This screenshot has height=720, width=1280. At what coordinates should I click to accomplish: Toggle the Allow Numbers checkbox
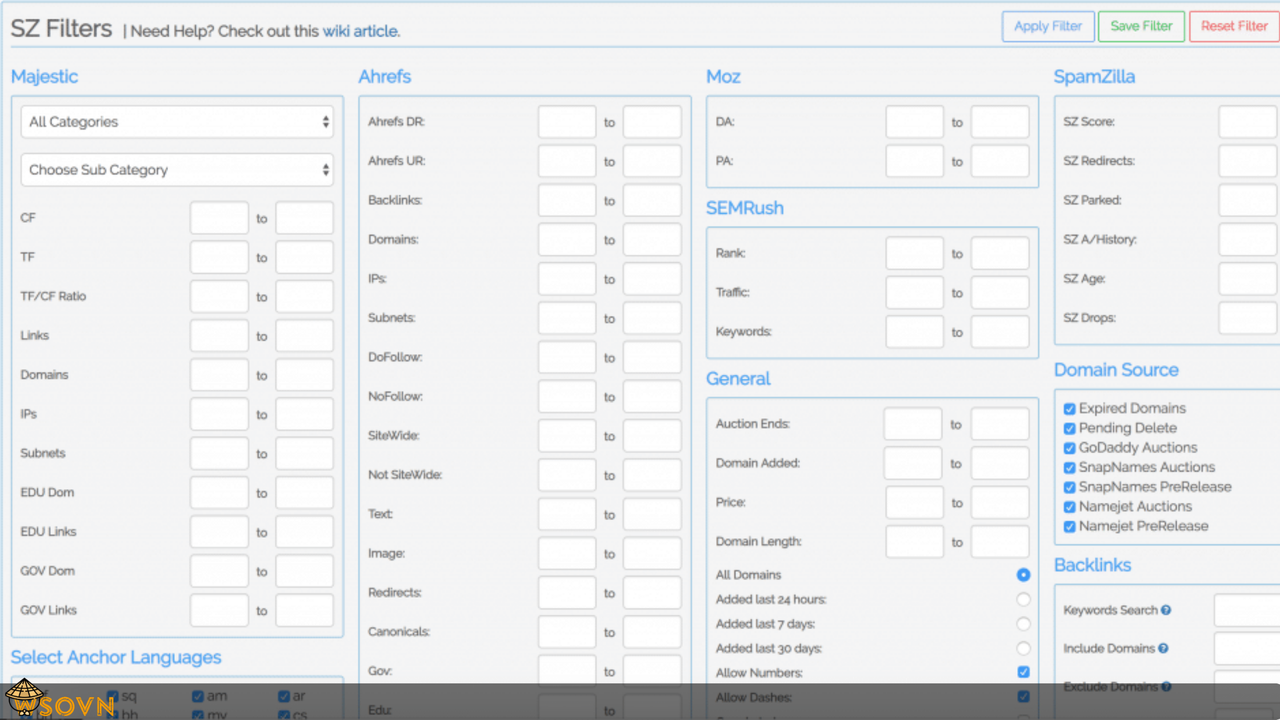pos(1023,673)
